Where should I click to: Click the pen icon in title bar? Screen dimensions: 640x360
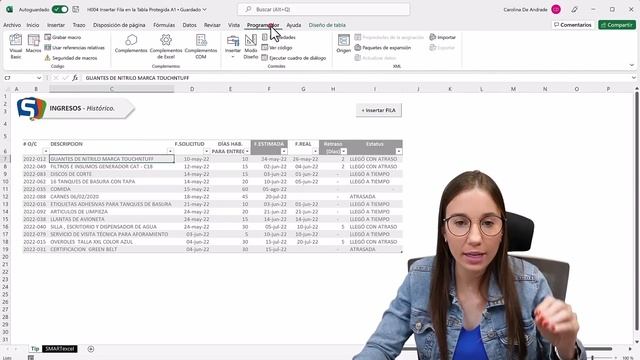[574, 9]
